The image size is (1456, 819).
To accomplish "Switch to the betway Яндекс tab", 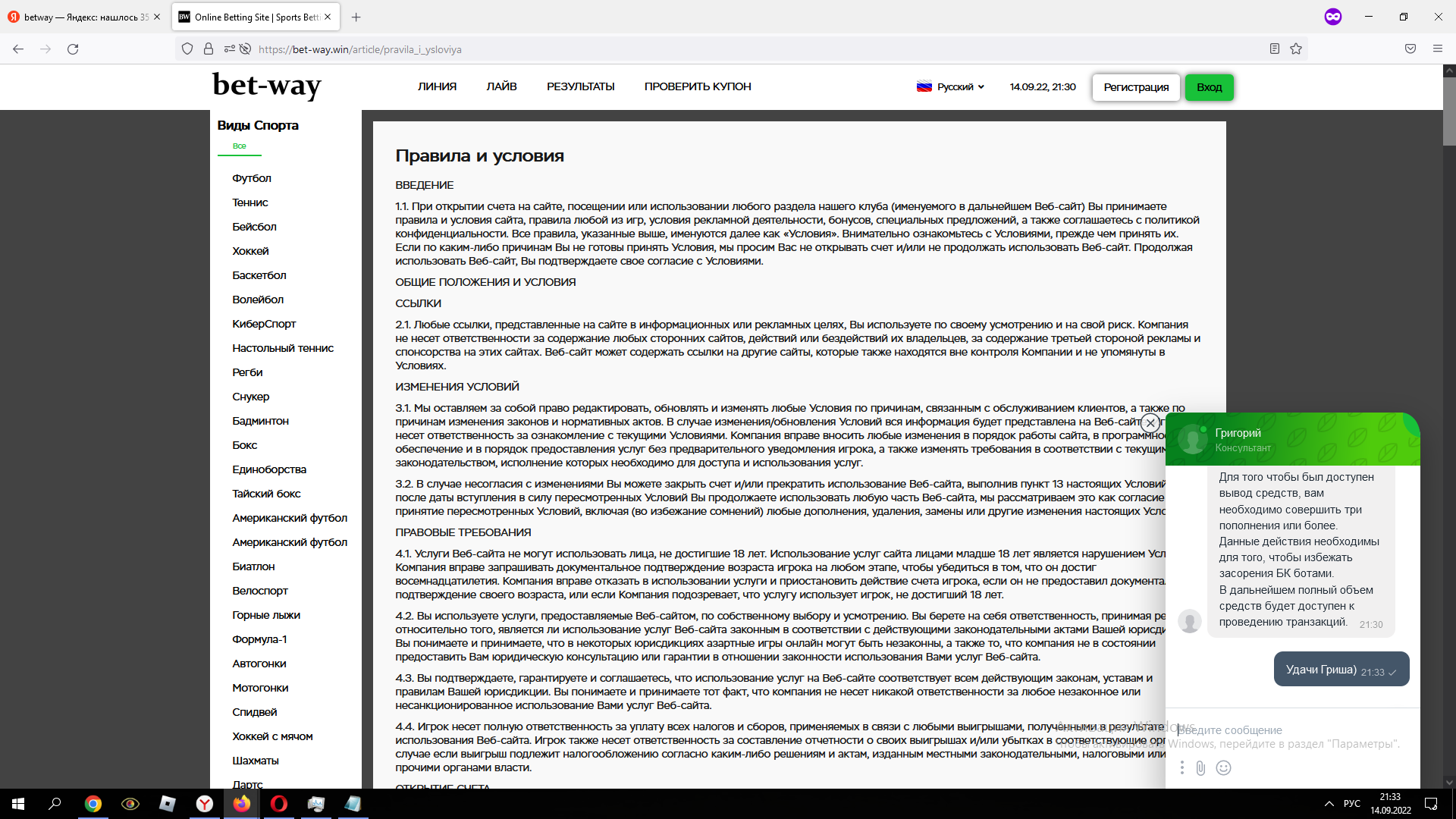I will pos(85,17).
